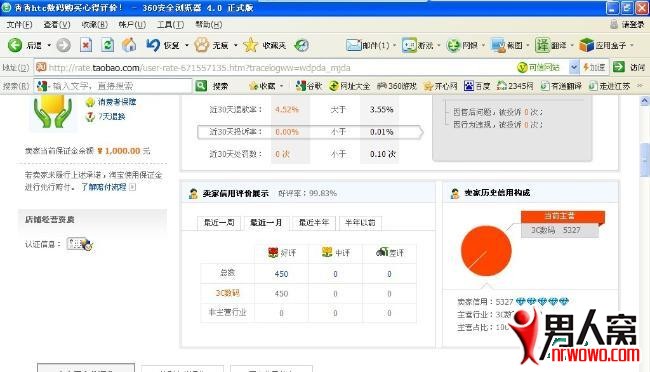Click the green search magnifier button

pos(201,86)
